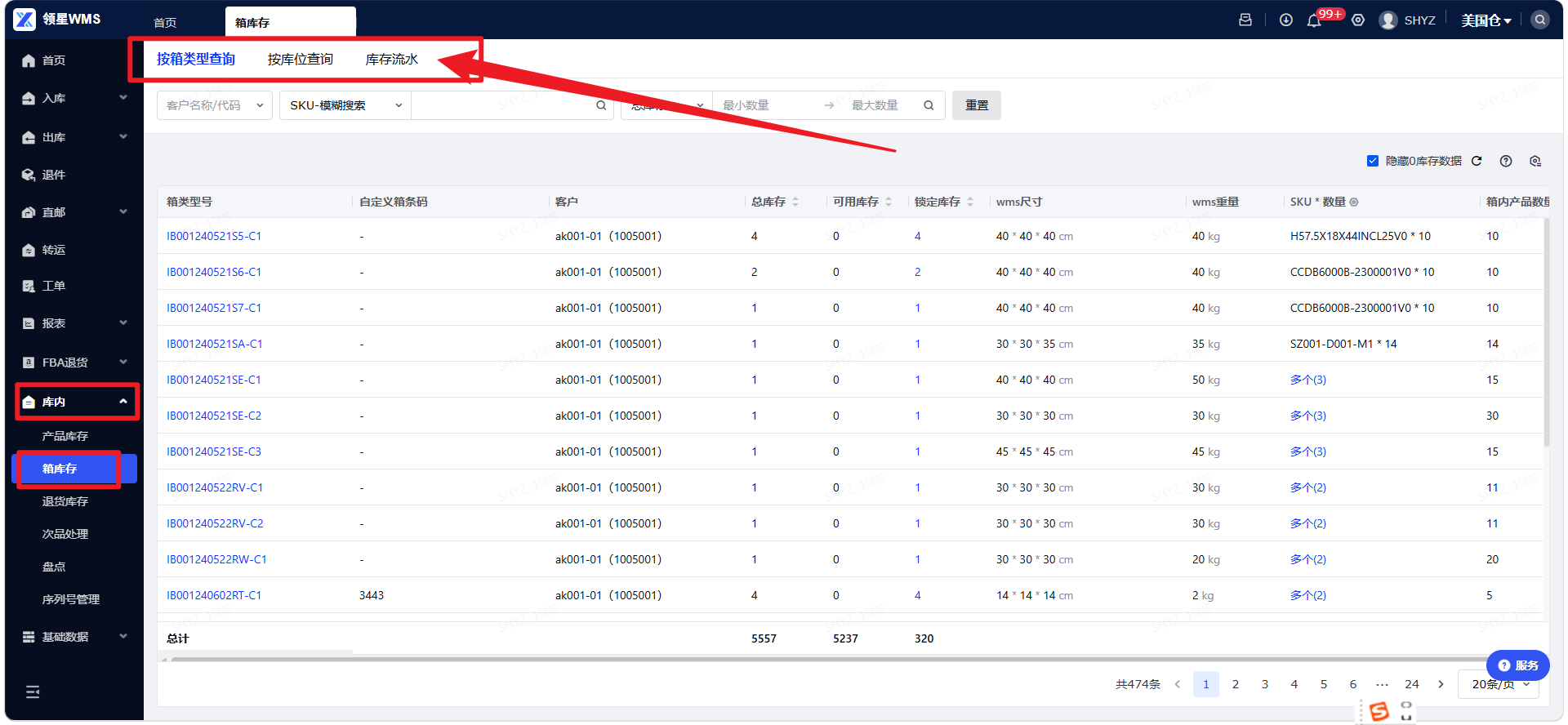Click the SKU search magnifier icon
This screenshot has width=1568, height=725.
pyautogui.click(x=601, y=105)
